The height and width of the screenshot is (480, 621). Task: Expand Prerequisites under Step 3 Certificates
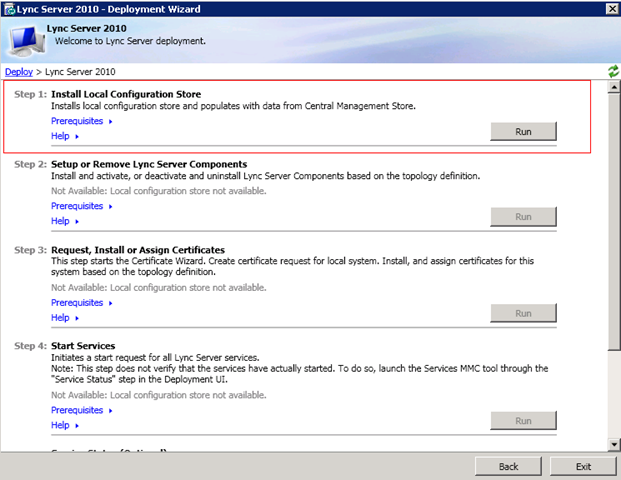(x=82, y=303)
